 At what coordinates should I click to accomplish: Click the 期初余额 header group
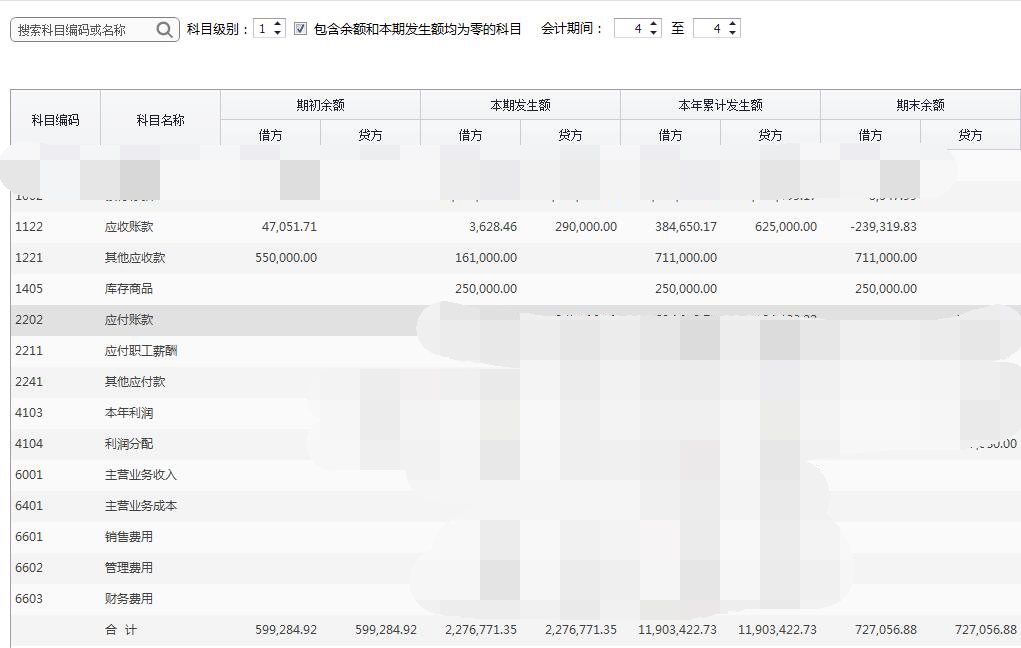(x=320, y=105)
